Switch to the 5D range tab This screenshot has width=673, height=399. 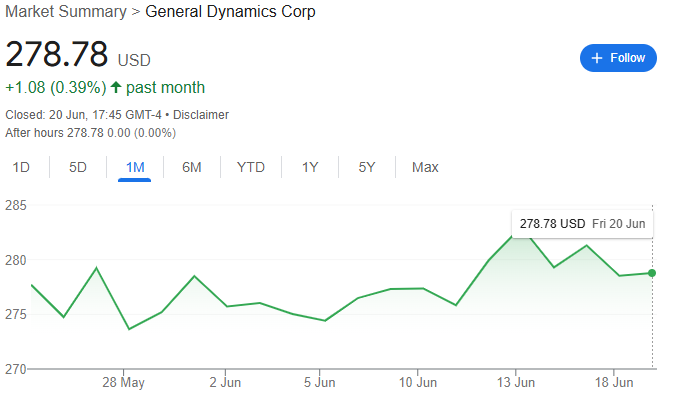pos(78,167)
